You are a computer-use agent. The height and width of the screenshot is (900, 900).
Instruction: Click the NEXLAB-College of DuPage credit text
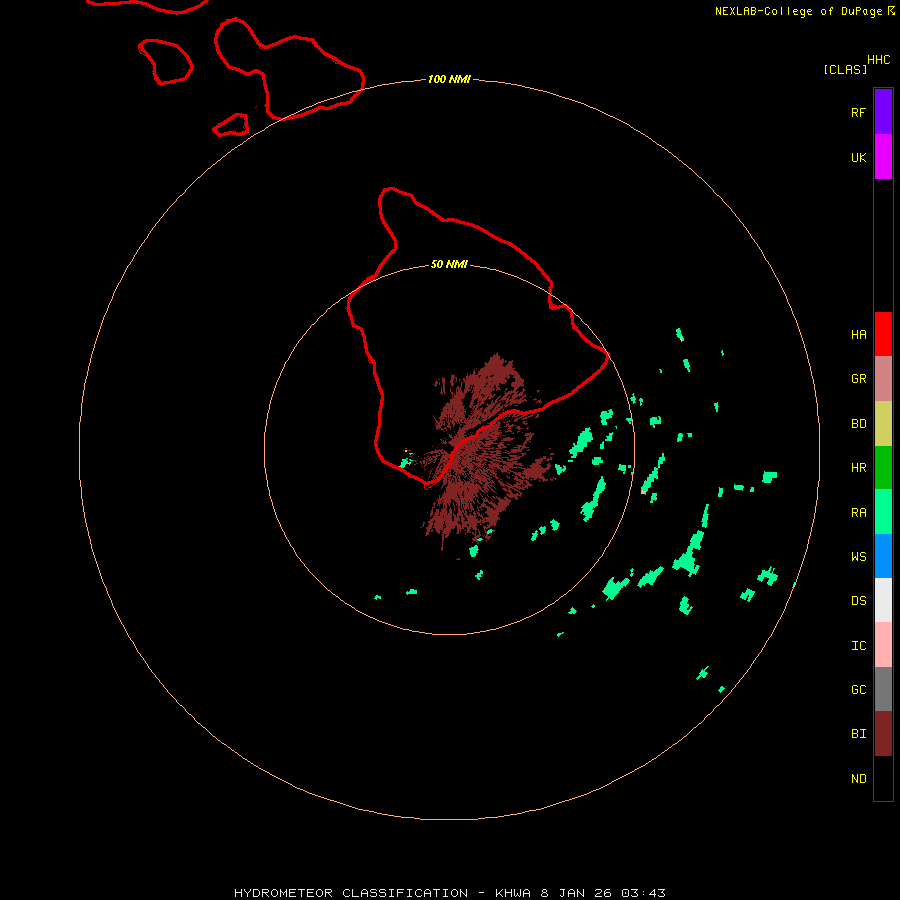[804, 11]
